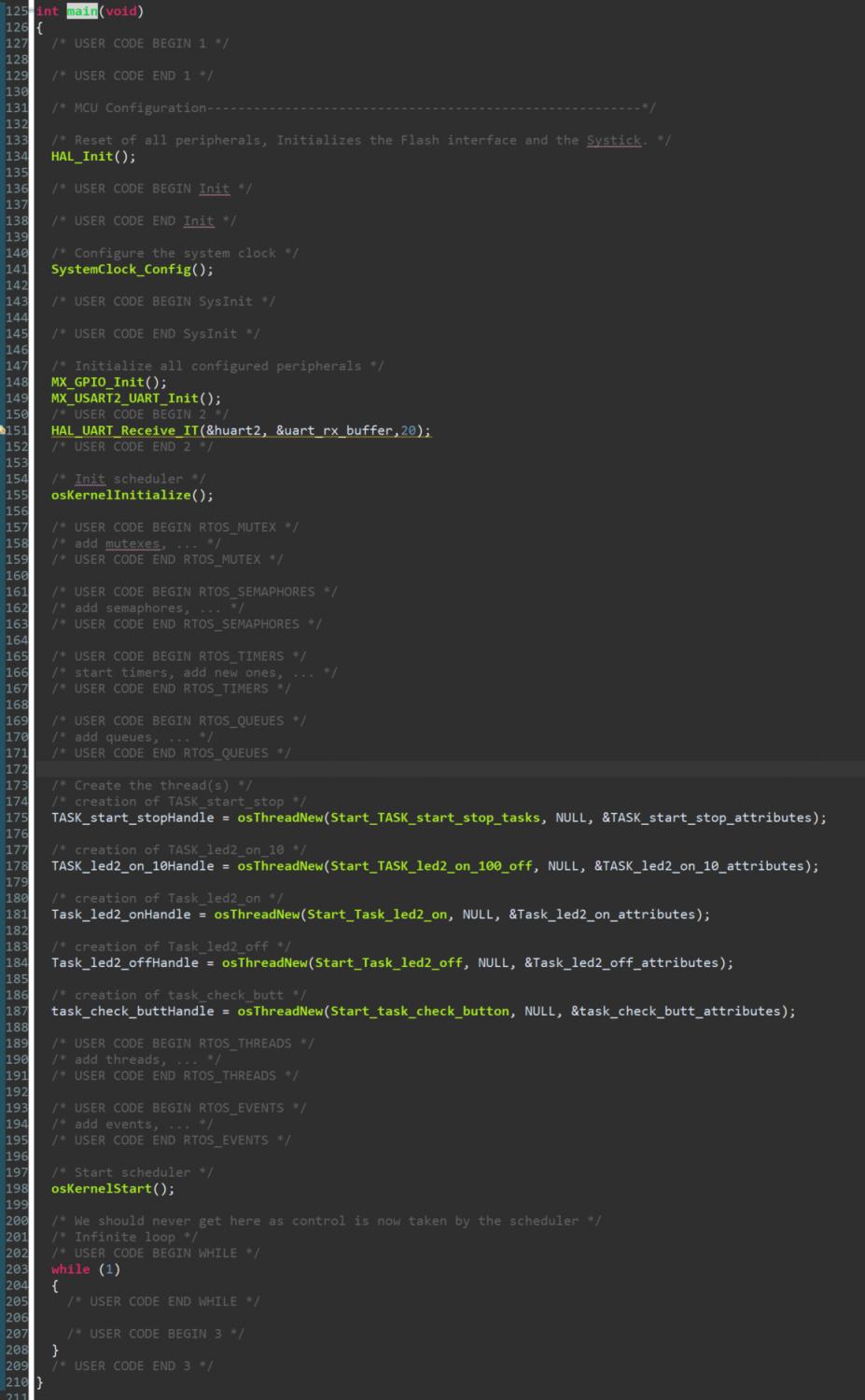Click the warning marker on line 151

coord(3,430)
